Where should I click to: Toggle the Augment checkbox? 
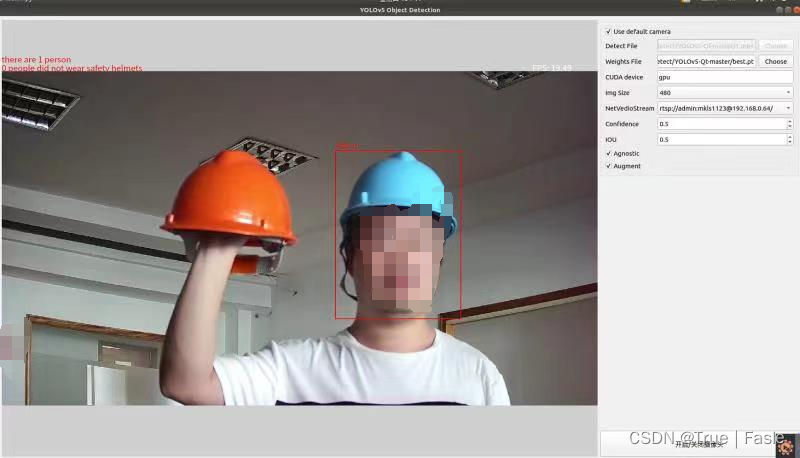coord(608,166)
